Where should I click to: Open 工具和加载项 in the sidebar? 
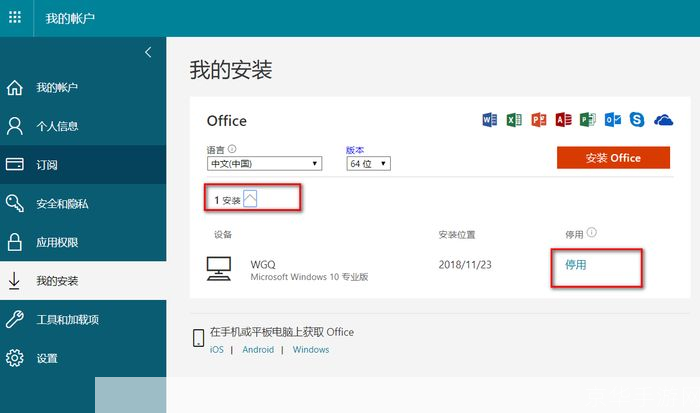coord(83,319)
